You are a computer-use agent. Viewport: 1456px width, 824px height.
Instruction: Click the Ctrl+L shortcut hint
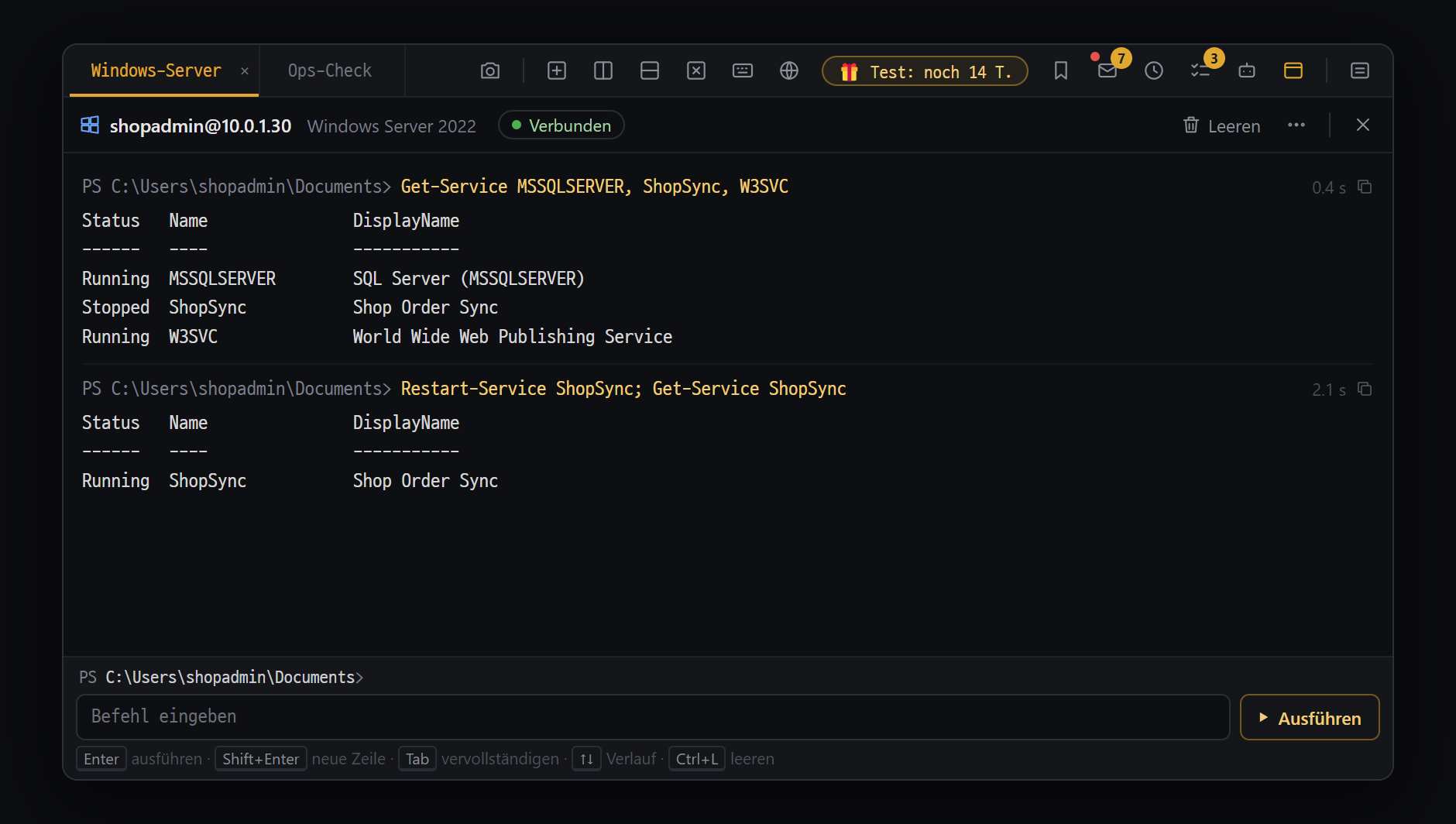pos(697,759)
